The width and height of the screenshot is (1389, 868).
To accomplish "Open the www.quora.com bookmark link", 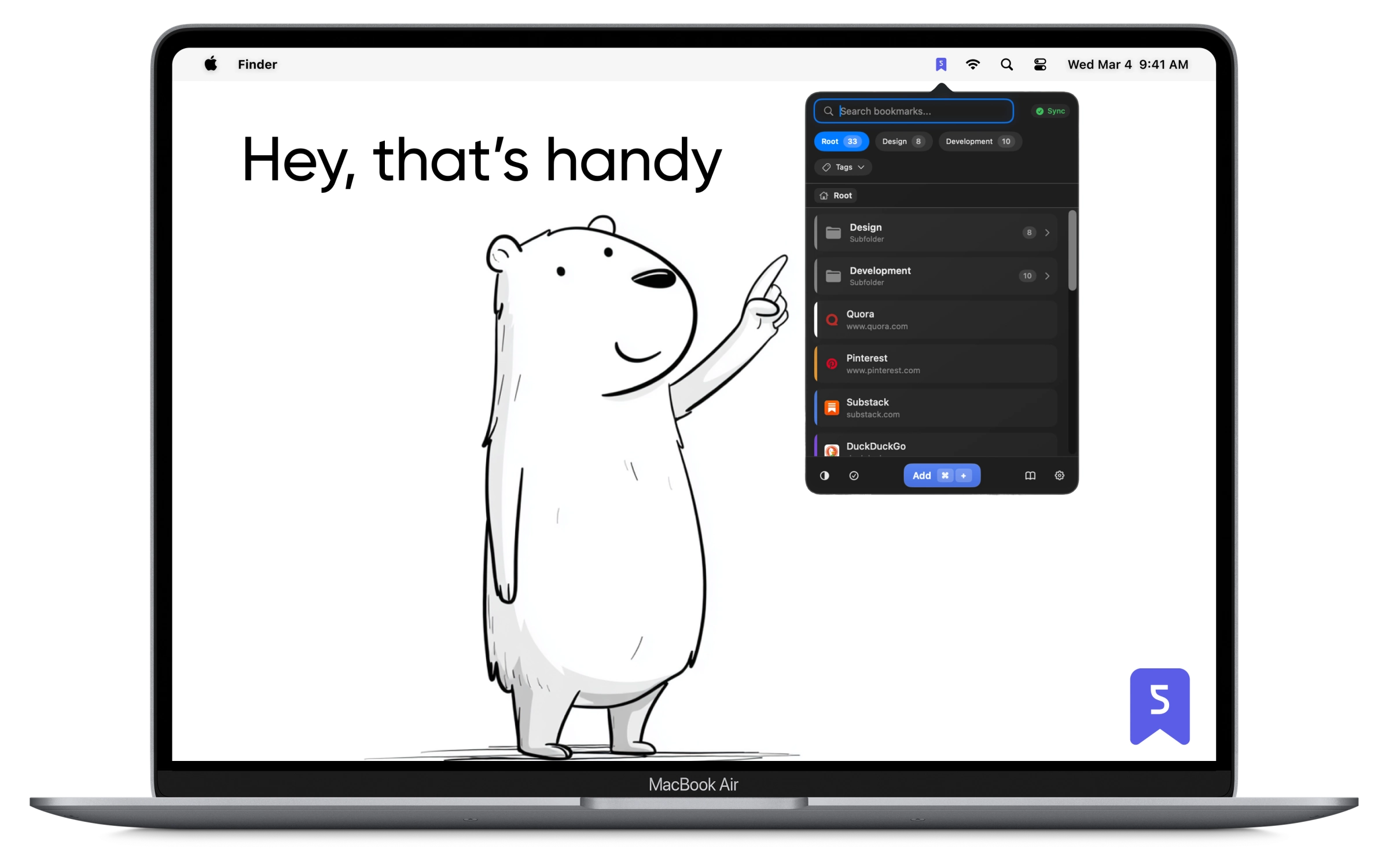I will click(x=877, y=327).
